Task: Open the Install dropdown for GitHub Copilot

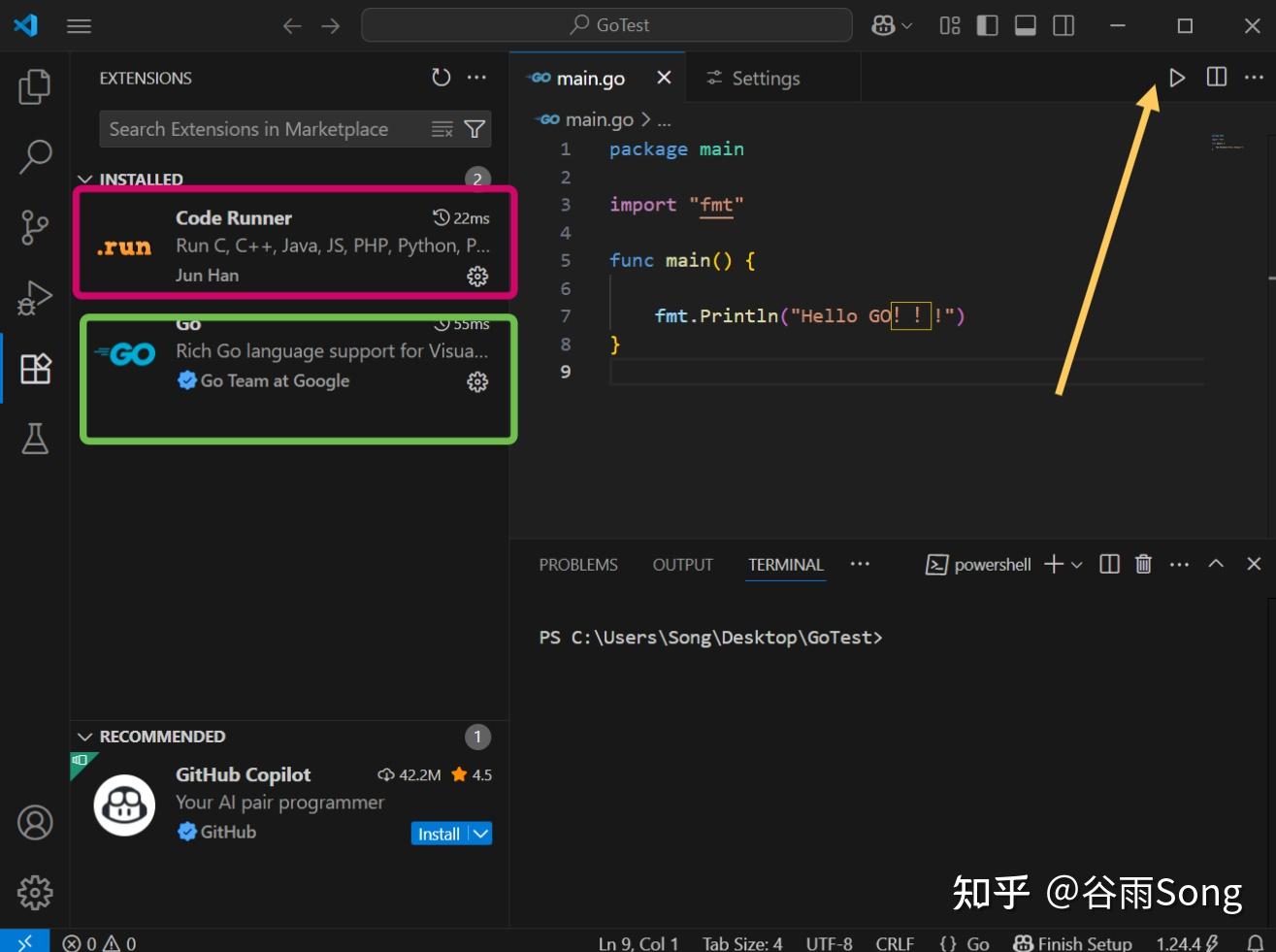Action: click(479, 833)
